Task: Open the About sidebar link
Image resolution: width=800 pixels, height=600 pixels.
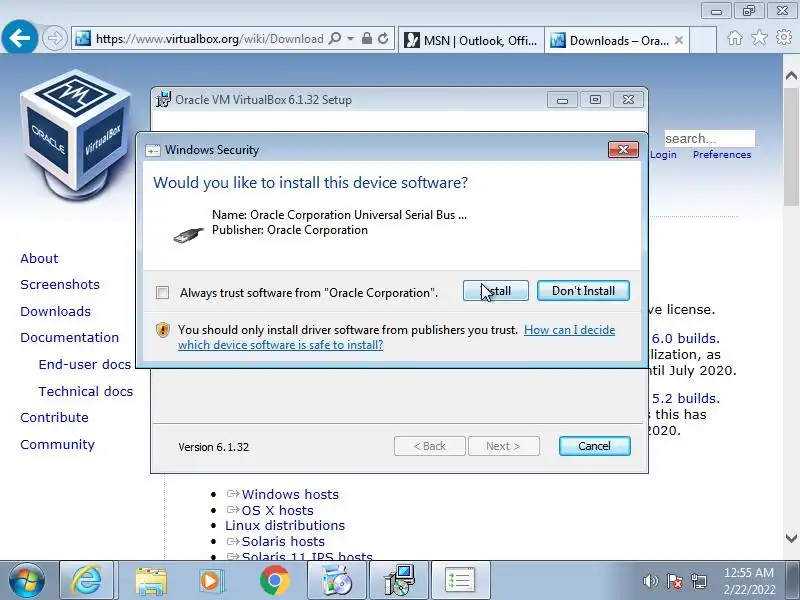Action: 39,258
